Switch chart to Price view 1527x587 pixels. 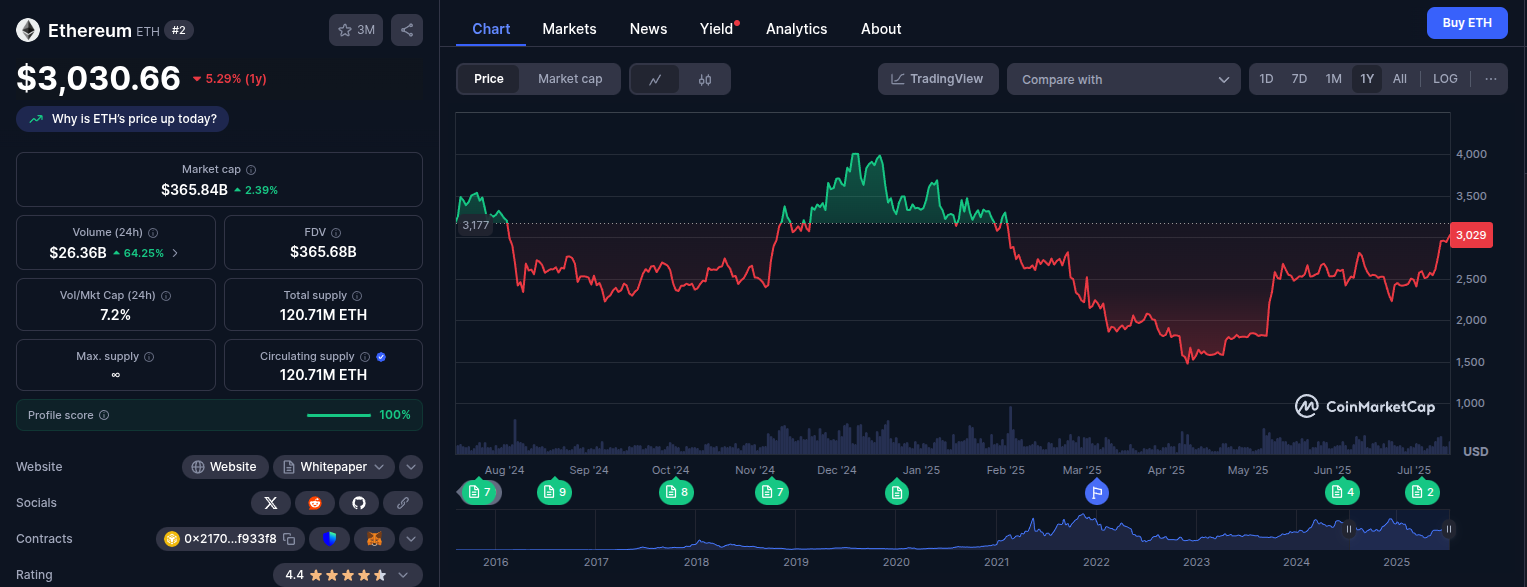pos(489,79)
